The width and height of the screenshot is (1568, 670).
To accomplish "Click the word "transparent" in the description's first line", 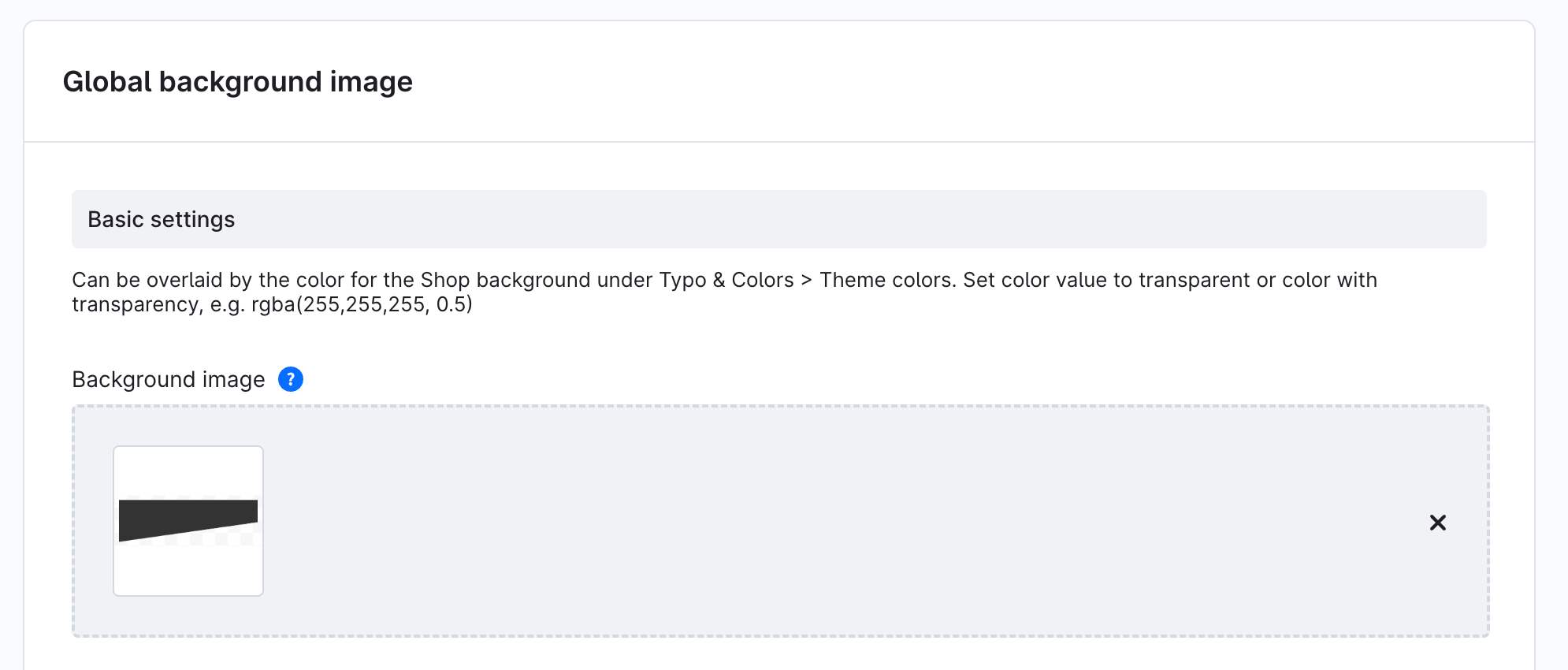I will pos(1194,280).
